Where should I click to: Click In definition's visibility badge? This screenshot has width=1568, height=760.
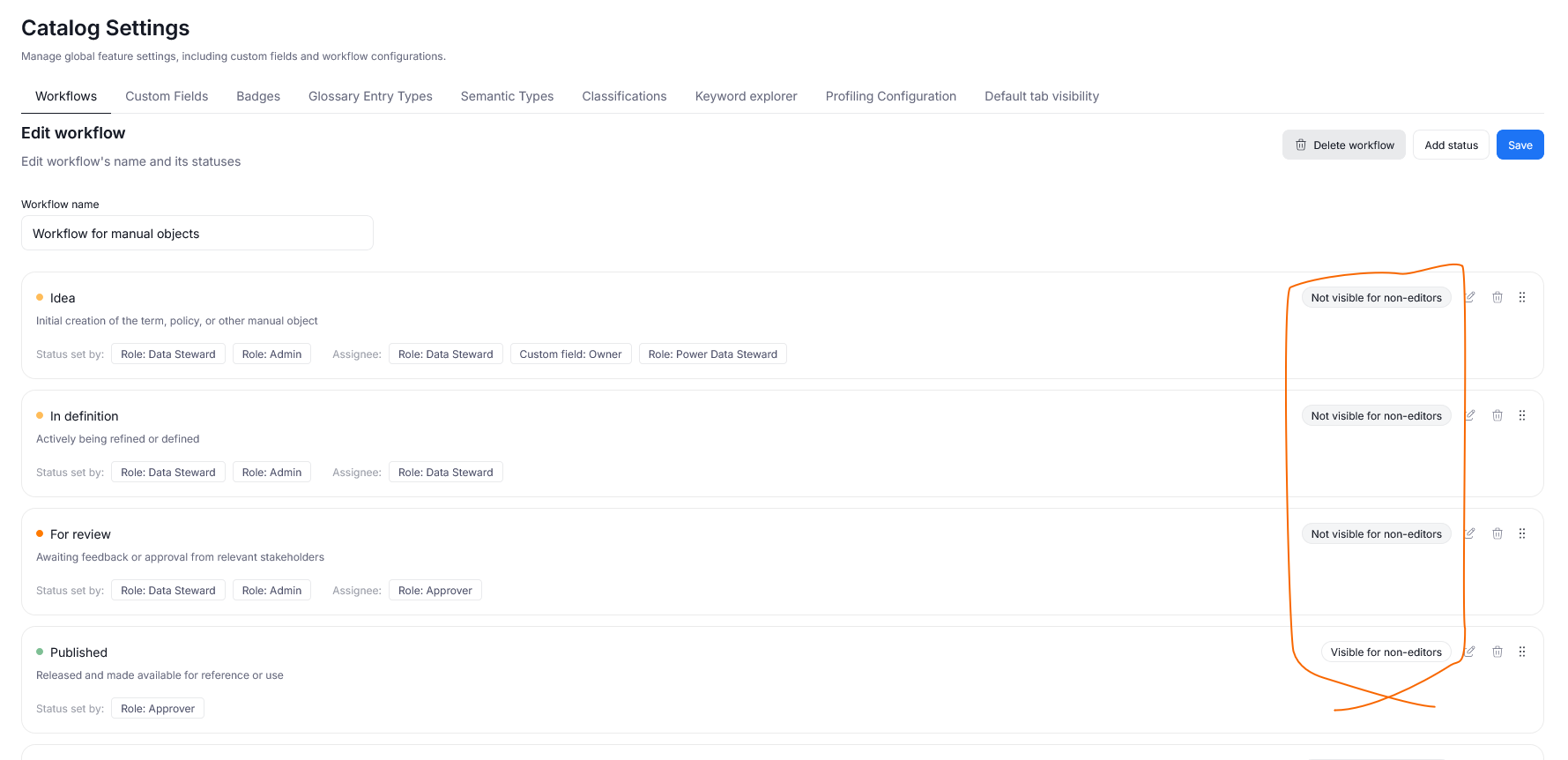(x=1376, y=415)
